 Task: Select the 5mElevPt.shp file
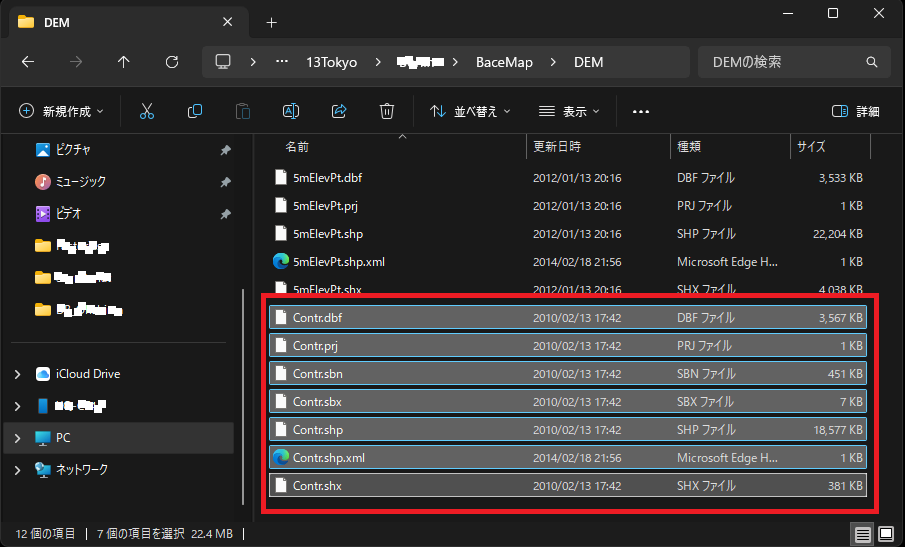(x=328, y=234)
